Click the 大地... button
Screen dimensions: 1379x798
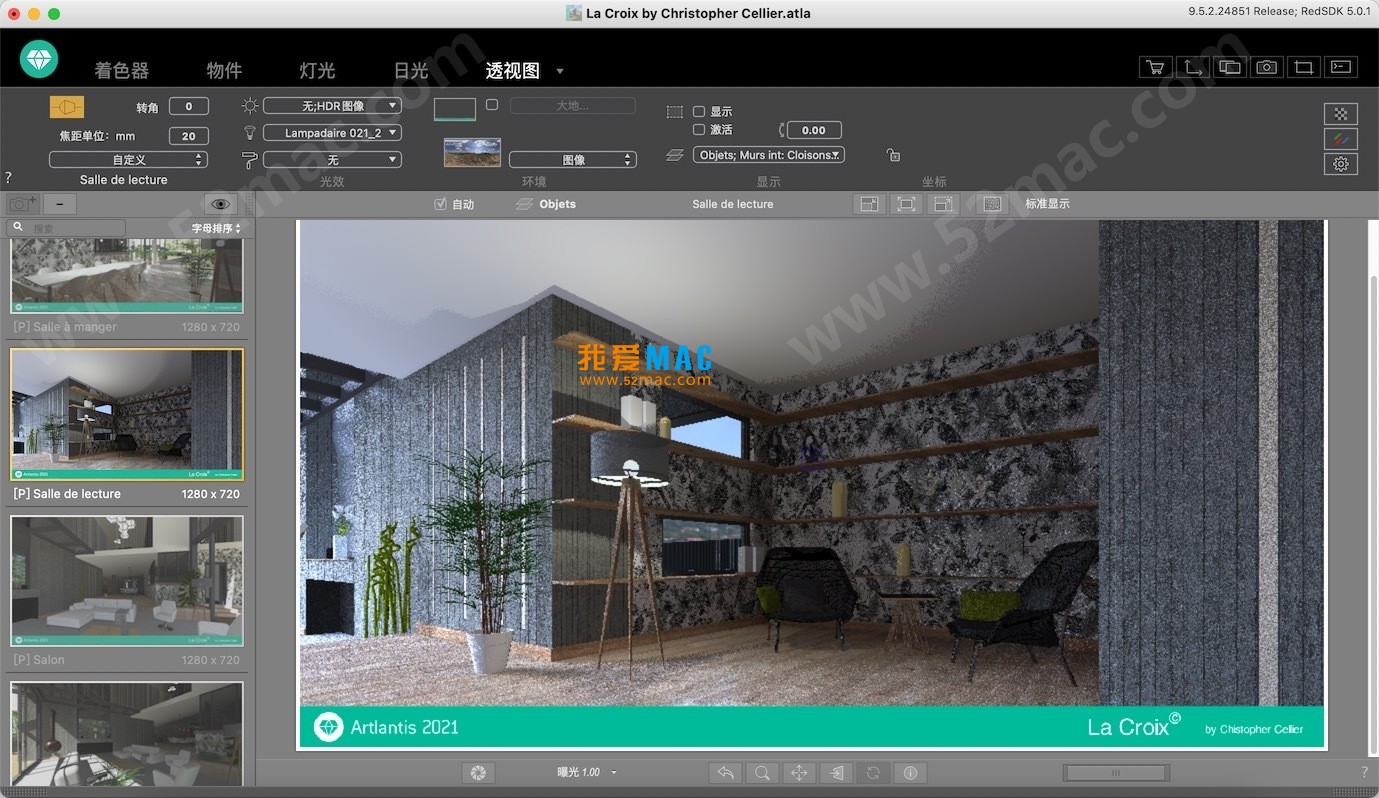coord(573,105)
